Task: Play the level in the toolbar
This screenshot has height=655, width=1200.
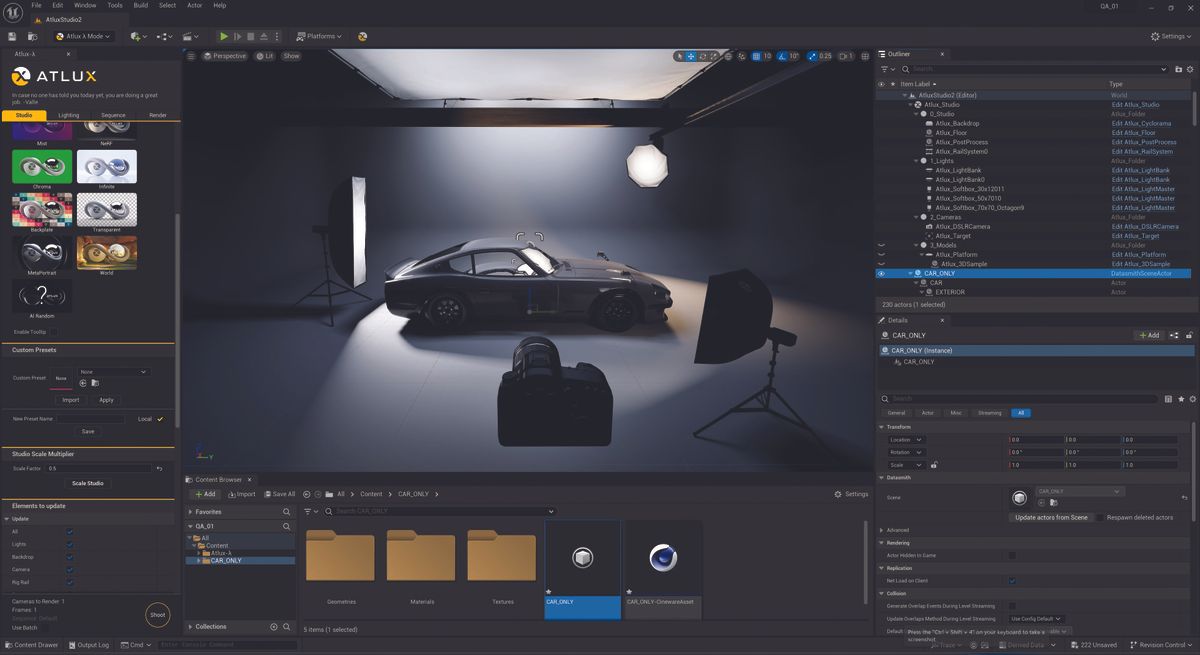Action: (x=224, y=36)
